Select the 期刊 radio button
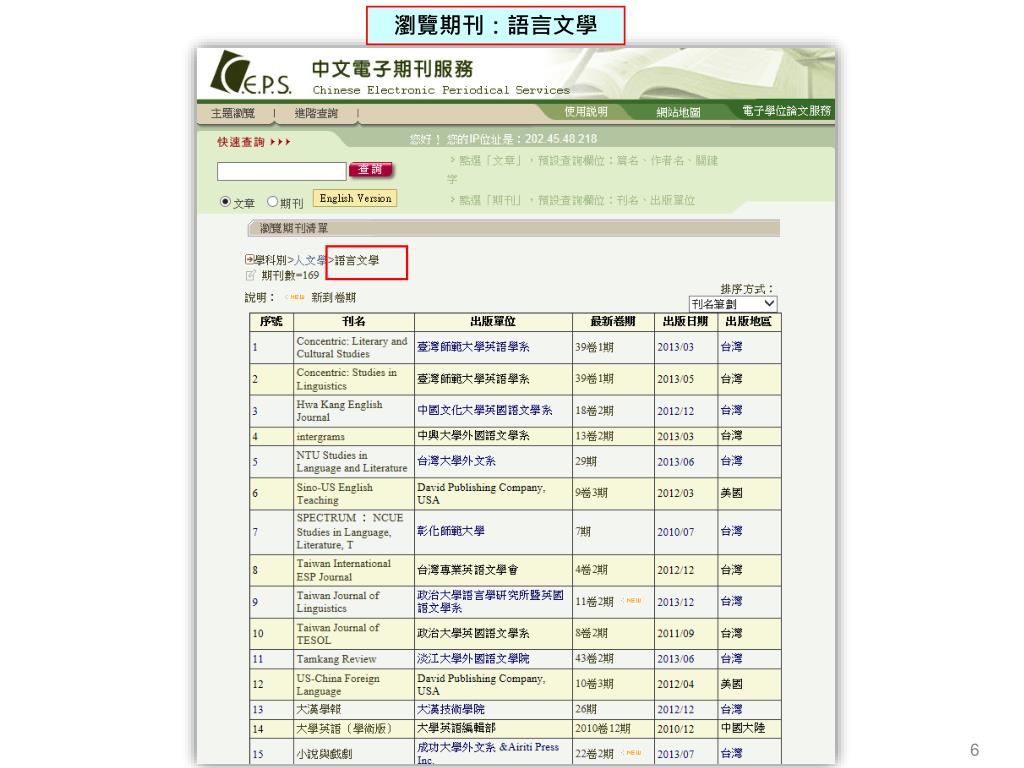The width and height of the screenshot is (1024, 768). pyautogui.click(x=272, y=202)
